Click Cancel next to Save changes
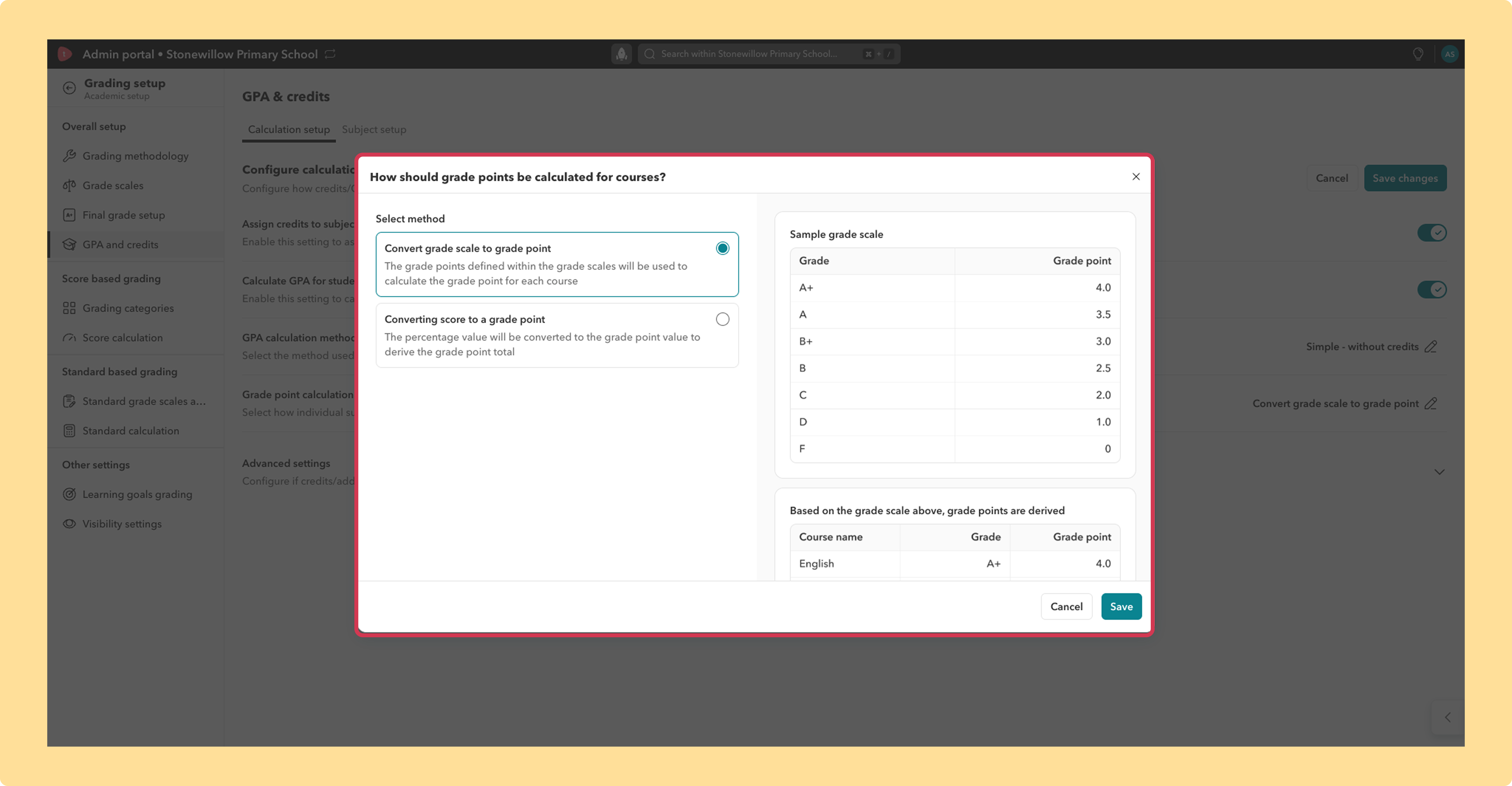The width and height of the screenshot is (1512, 786). (1332, 178)
